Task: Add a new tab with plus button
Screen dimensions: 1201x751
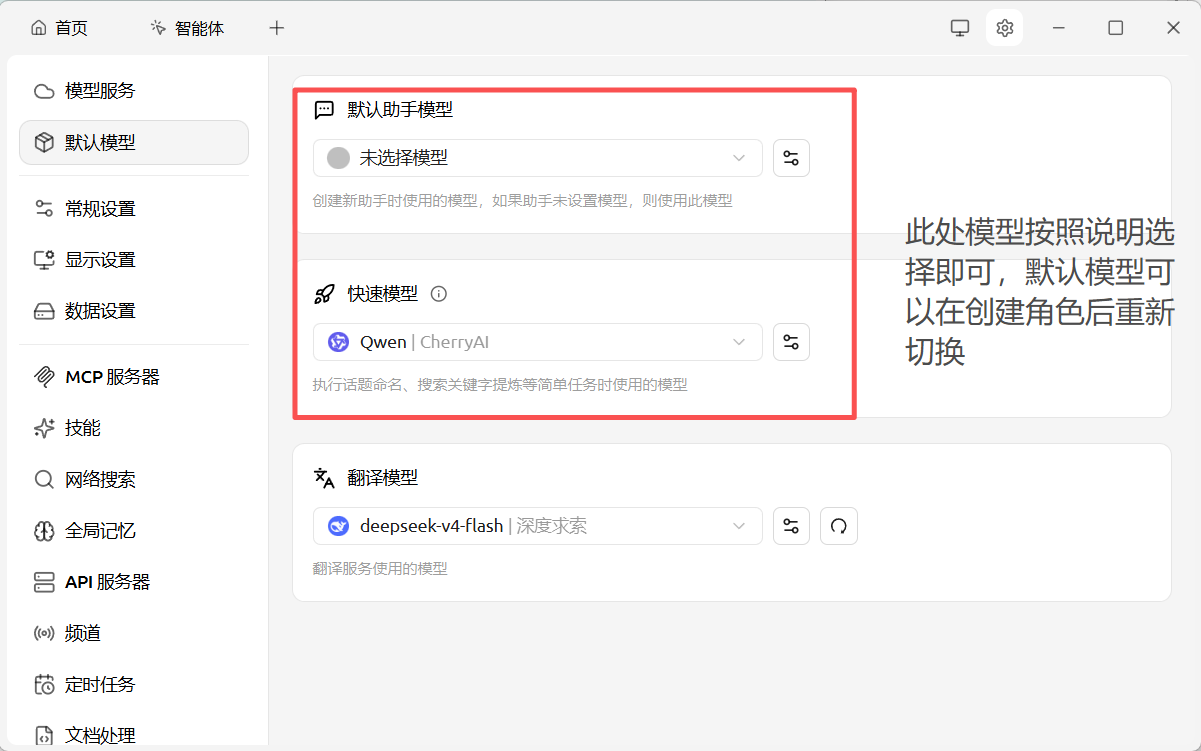Action: pos(277,28)
